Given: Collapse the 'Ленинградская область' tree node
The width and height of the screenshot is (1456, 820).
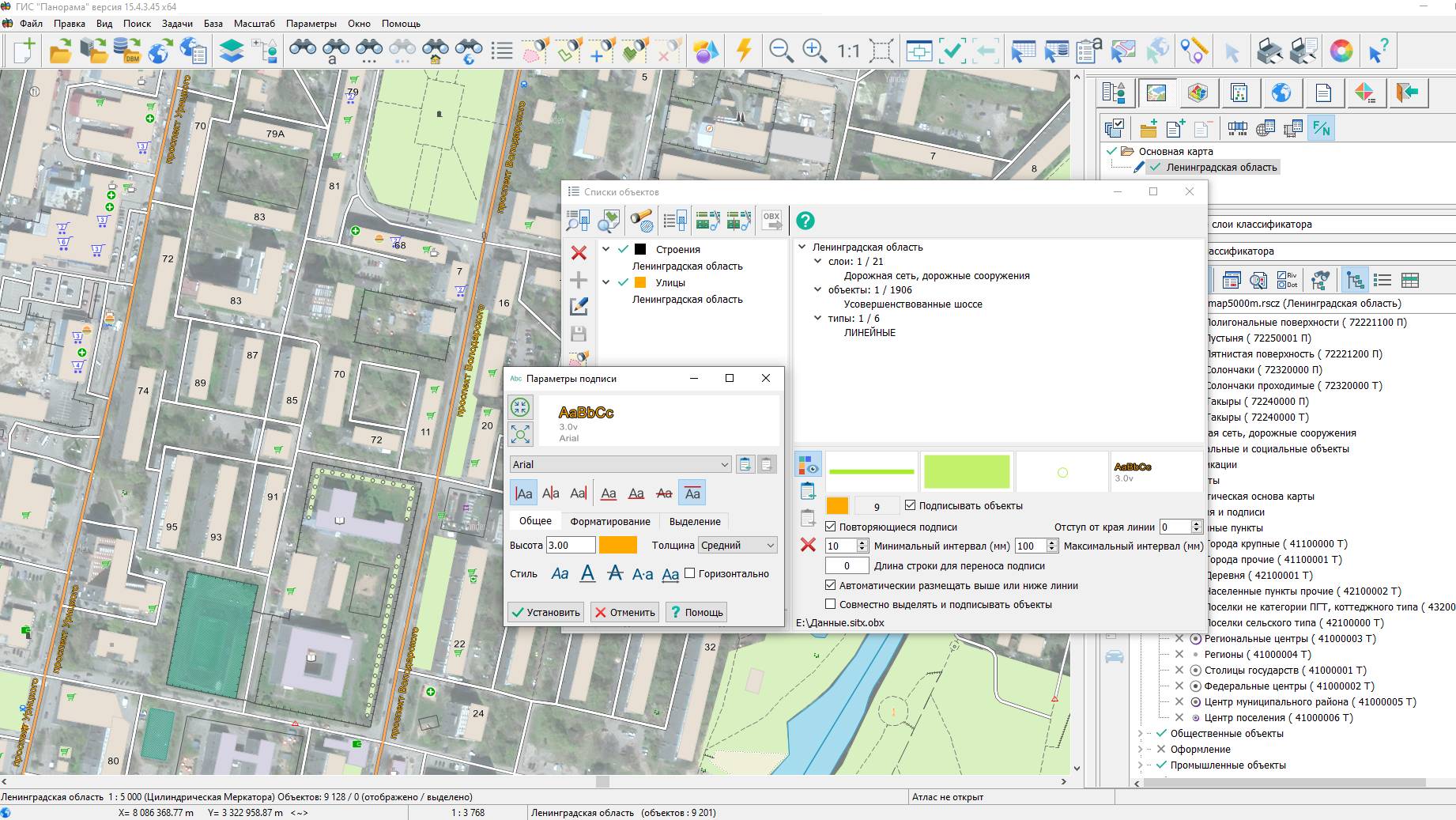Looking at the screenshot, I should tap(802, 247).
